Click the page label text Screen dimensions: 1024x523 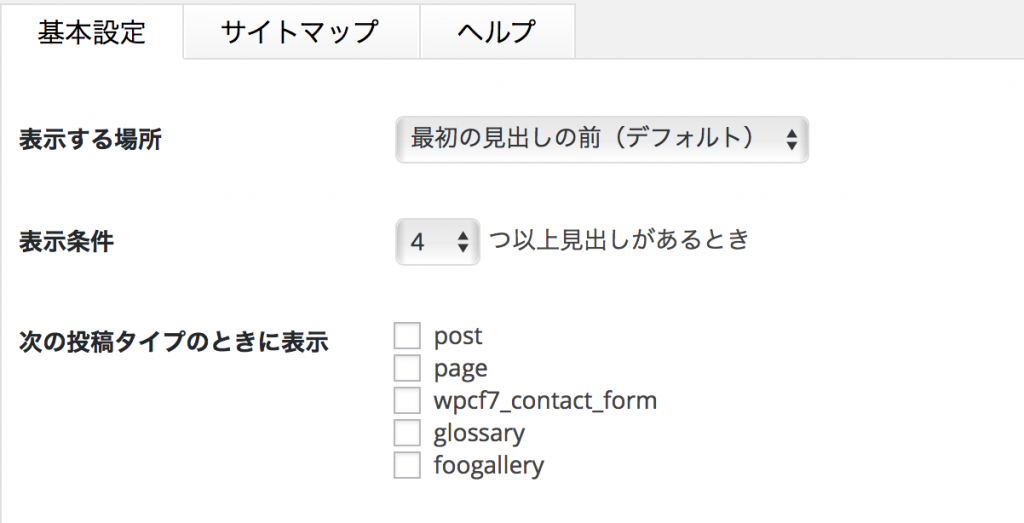coord(460,369)
